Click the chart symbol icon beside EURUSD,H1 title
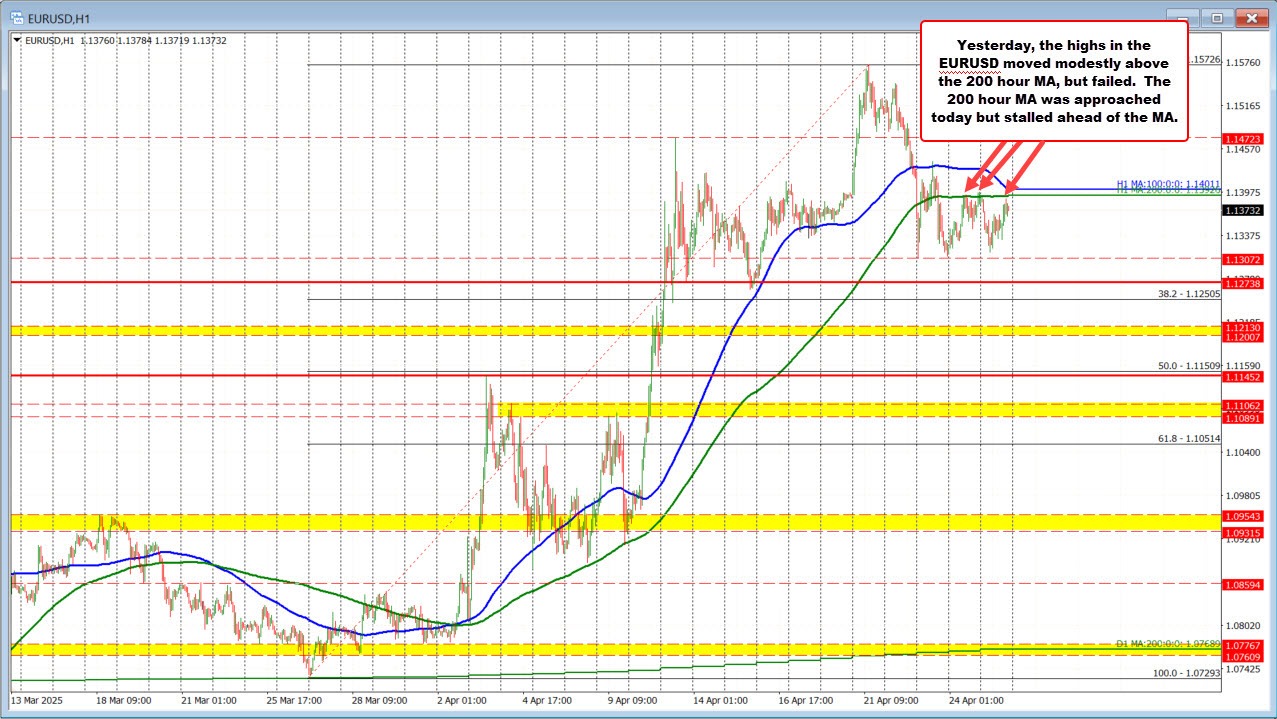 coord(19,17)
